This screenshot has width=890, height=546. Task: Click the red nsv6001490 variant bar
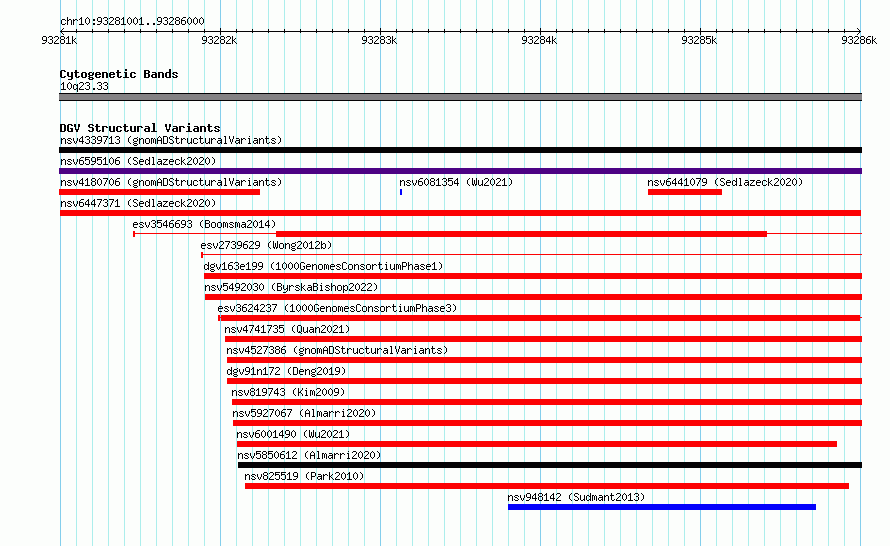(x=537, y=444)
